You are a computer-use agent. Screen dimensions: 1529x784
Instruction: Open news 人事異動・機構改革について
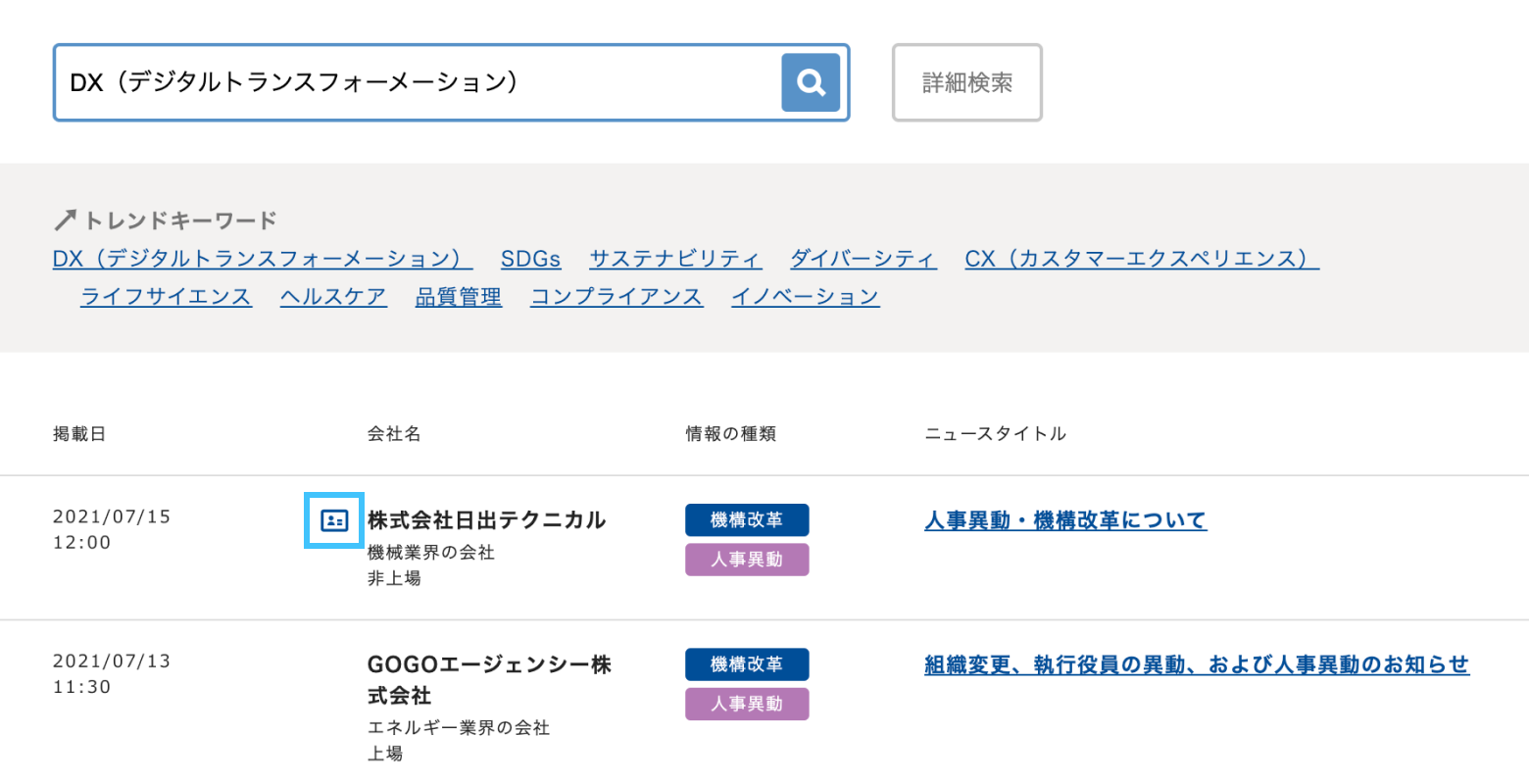click(1065, 520)
